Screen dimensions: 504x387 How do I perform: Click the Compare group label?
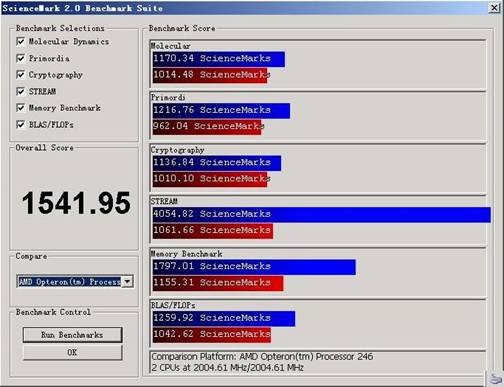pyautogui.click(x=31, y=256)
